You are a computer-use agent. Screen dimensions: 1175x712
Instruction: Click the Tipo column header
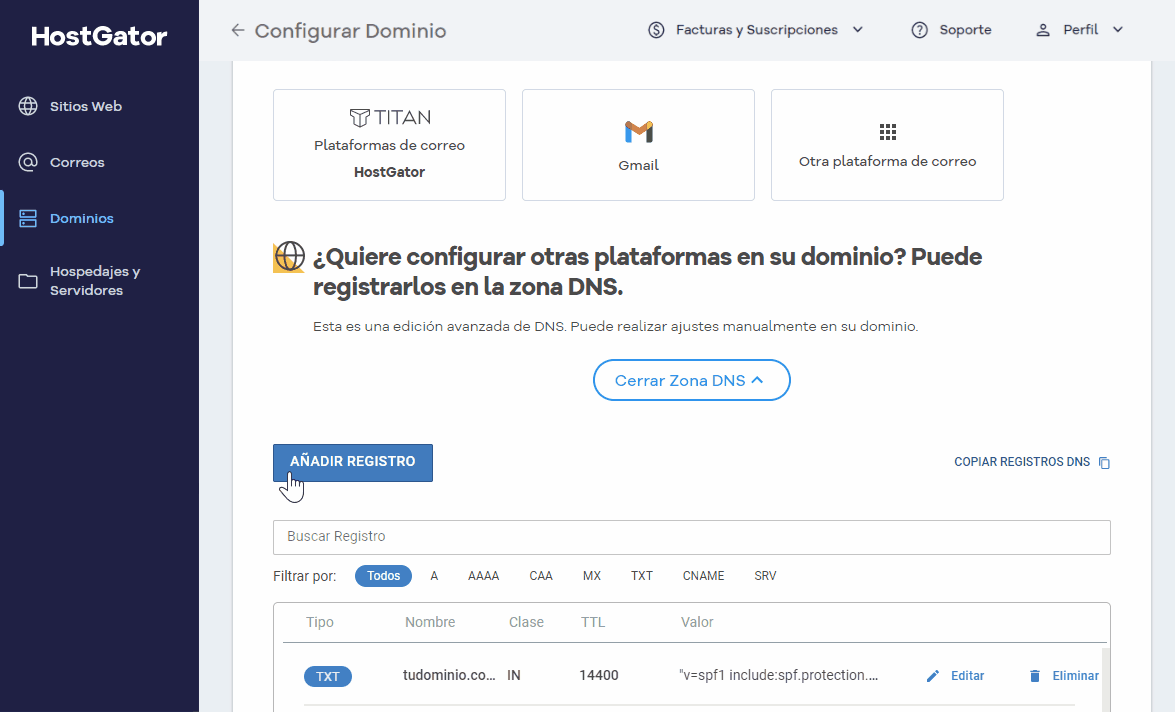(320, 622)
